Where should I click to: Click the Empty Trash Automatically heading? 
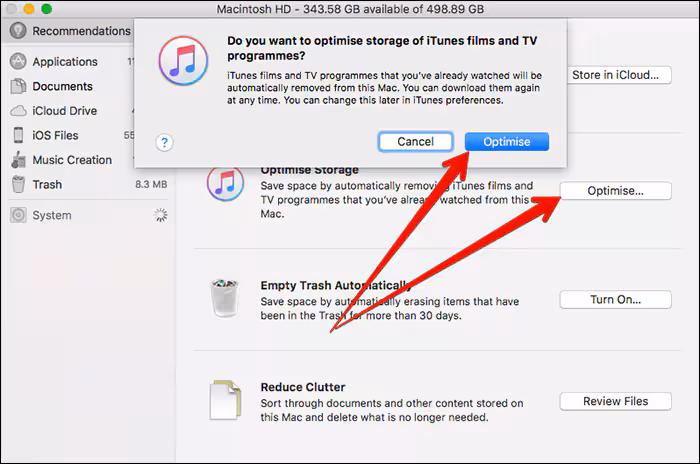pos(336,285)
